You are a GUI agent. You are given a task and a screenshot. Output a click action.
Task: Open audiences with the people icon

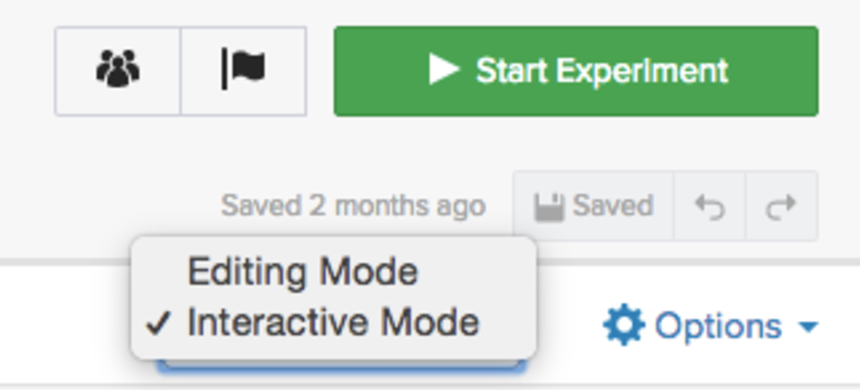[117, 71]
